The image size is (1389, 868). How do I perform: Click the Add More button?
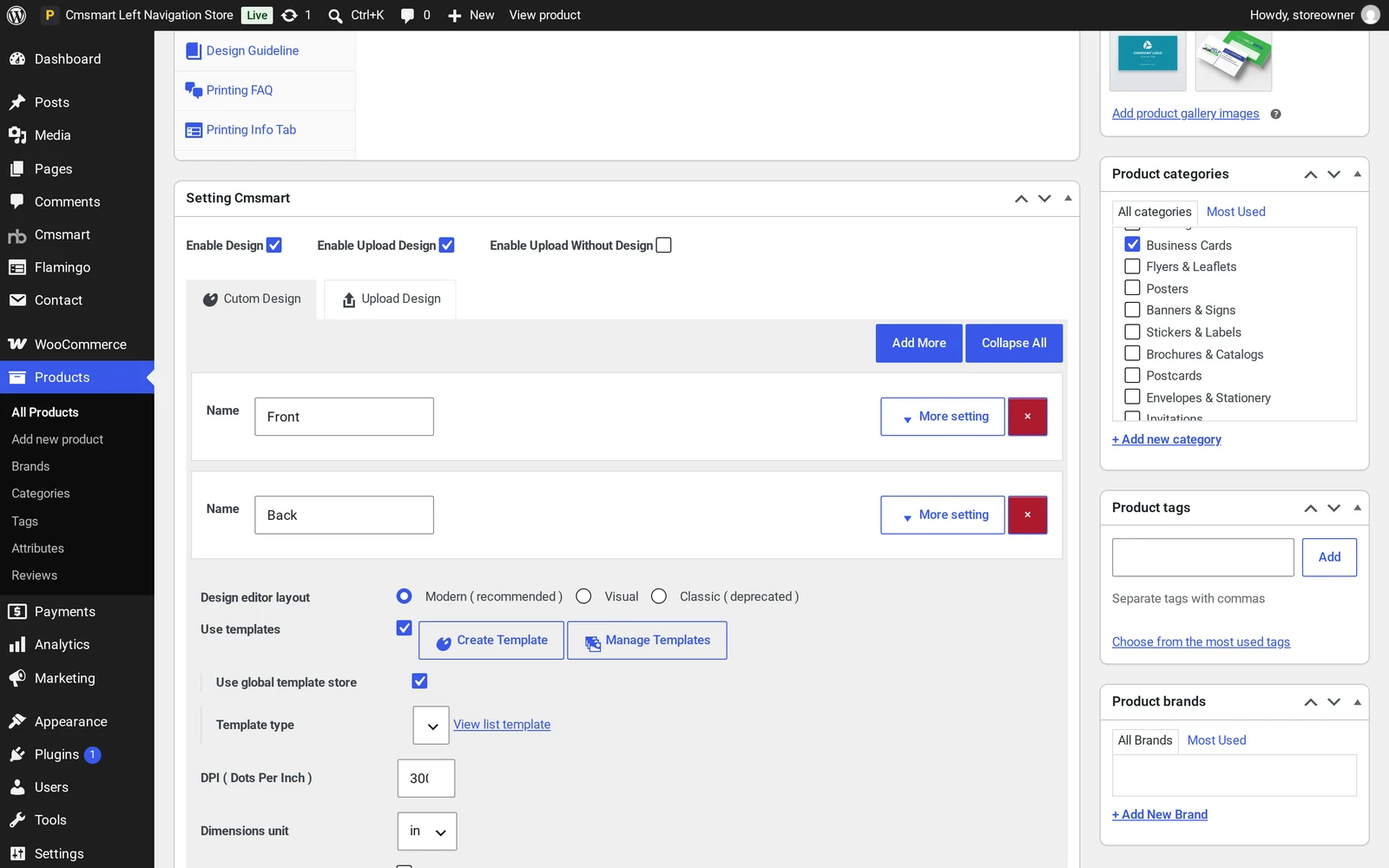coord(919,343)
